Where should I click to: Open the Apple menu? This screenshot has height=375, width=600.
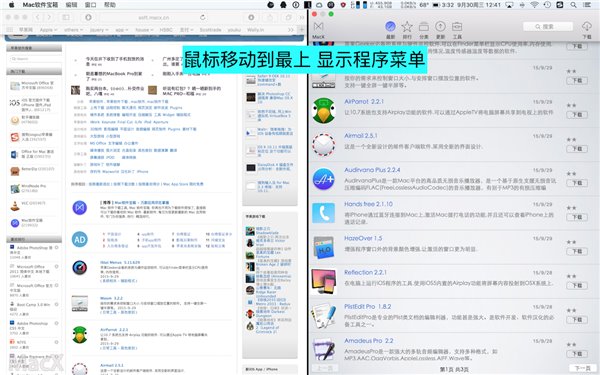tap(11, 5)
